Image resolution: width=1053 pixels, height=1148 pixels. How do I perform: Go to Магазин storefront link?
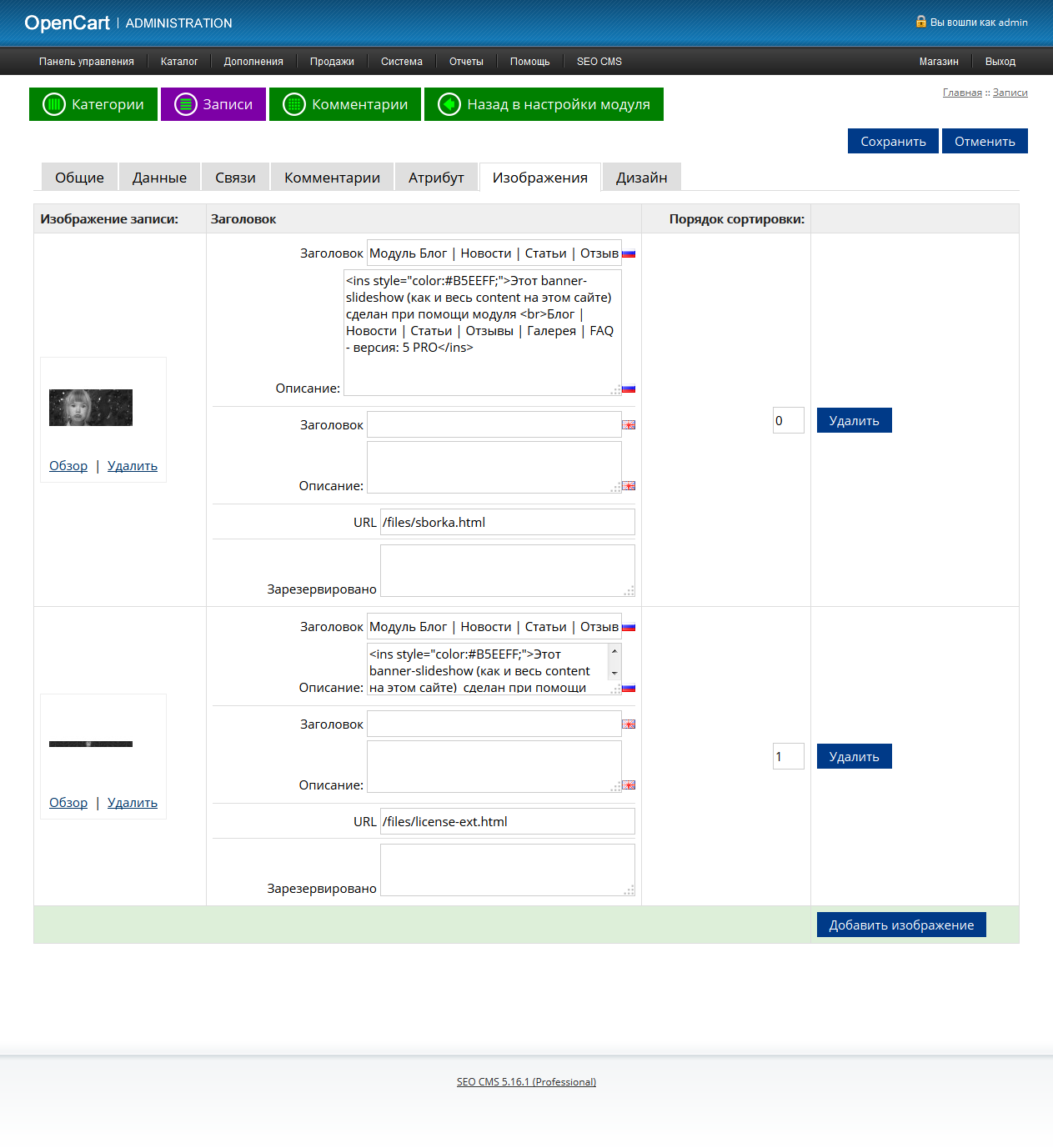pos(939,62)
